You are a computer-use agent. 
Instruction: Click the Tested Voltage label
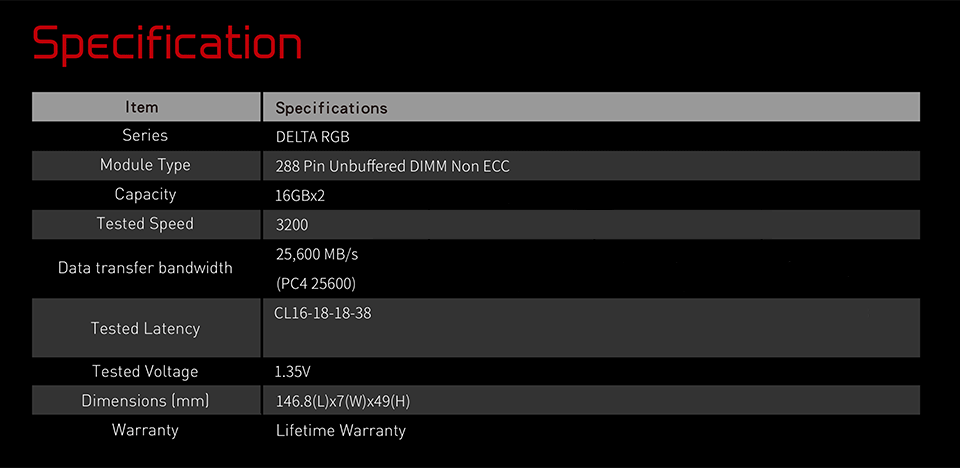(x=145, y=371)
